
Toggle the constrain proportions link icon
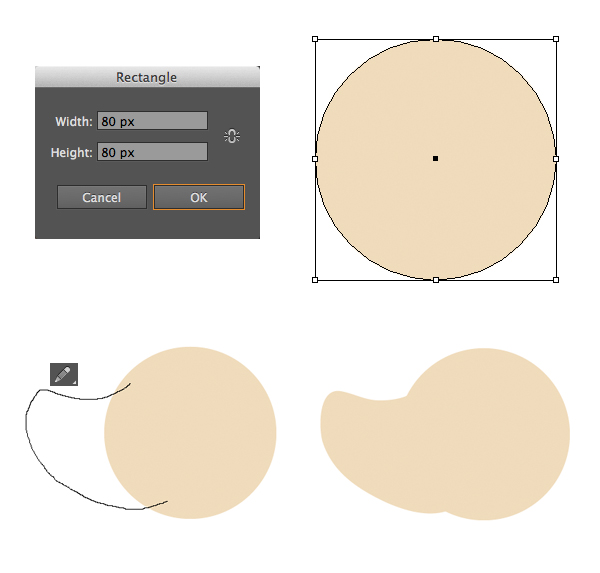(x=232, y=136)
